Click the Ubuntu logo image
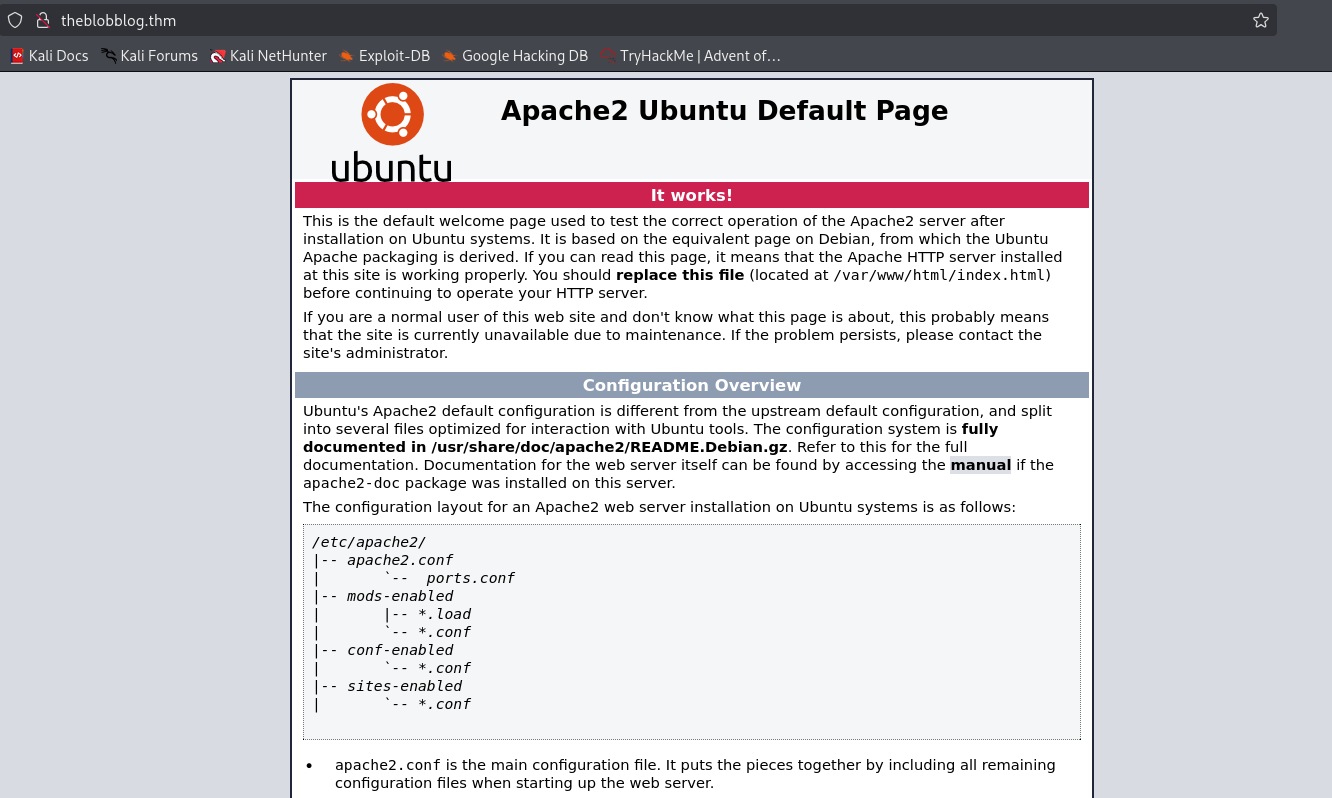The image size is (1332, 798). pyautogui.click(x=391, y=132)
